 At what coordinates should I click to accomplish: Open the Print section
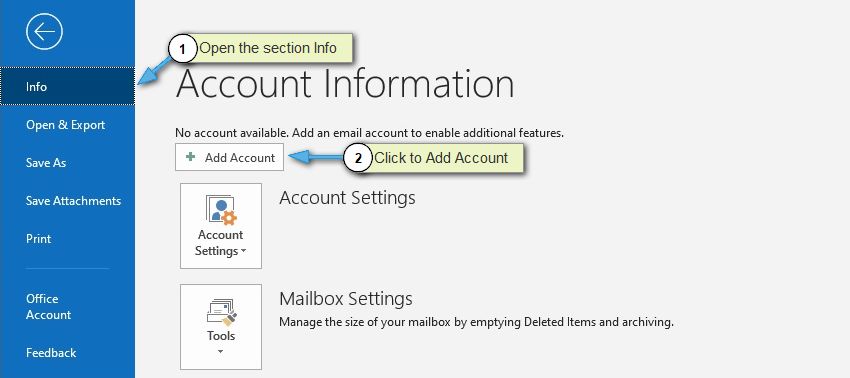point(67,239)
